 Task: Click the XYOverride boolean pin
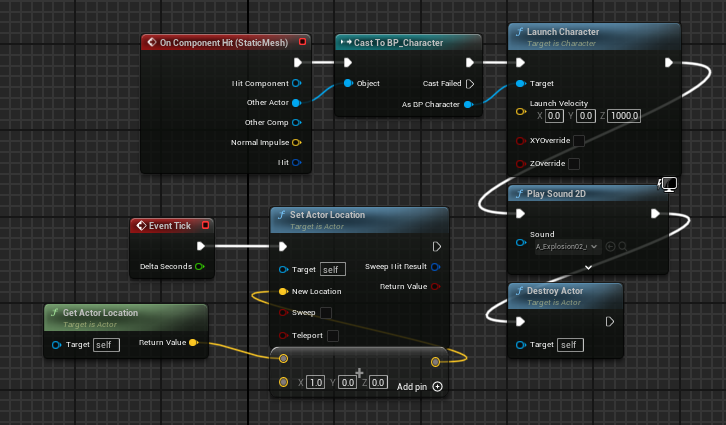pyautogui.click(x=520, y=141)
